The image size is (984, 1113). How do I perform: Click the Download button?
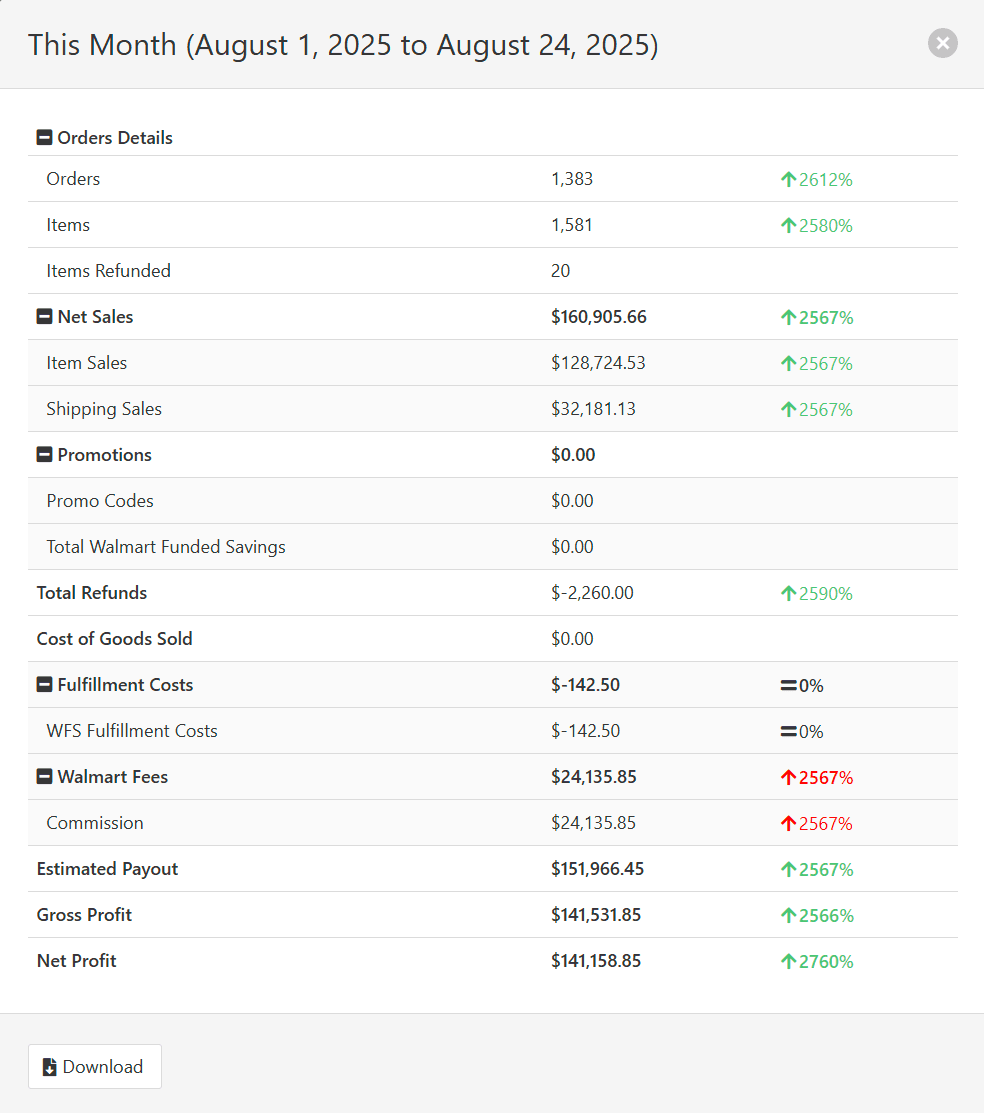(x=94, y=1066)
